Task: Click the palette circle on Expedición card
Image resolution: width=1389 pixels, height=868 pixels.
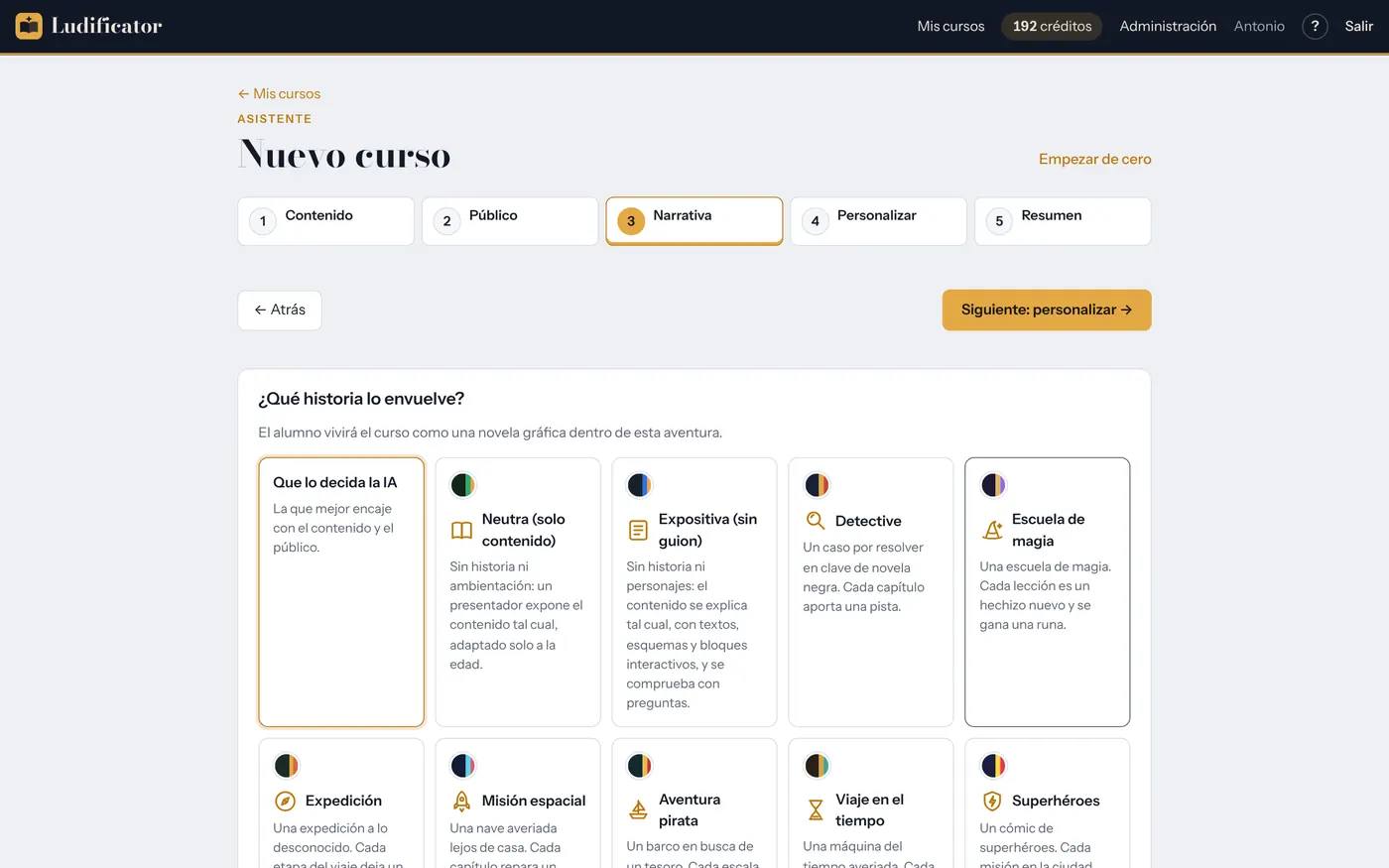Action: click(287, 766)
